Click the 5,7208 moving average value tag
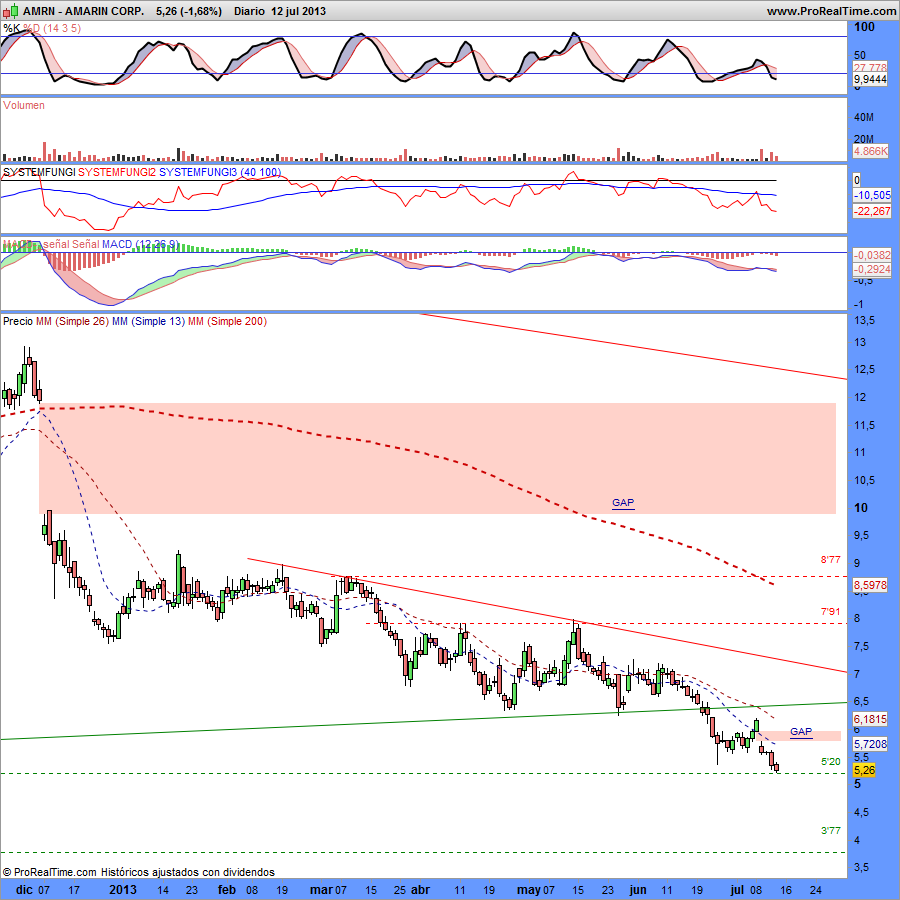 (x=870, y=744)
